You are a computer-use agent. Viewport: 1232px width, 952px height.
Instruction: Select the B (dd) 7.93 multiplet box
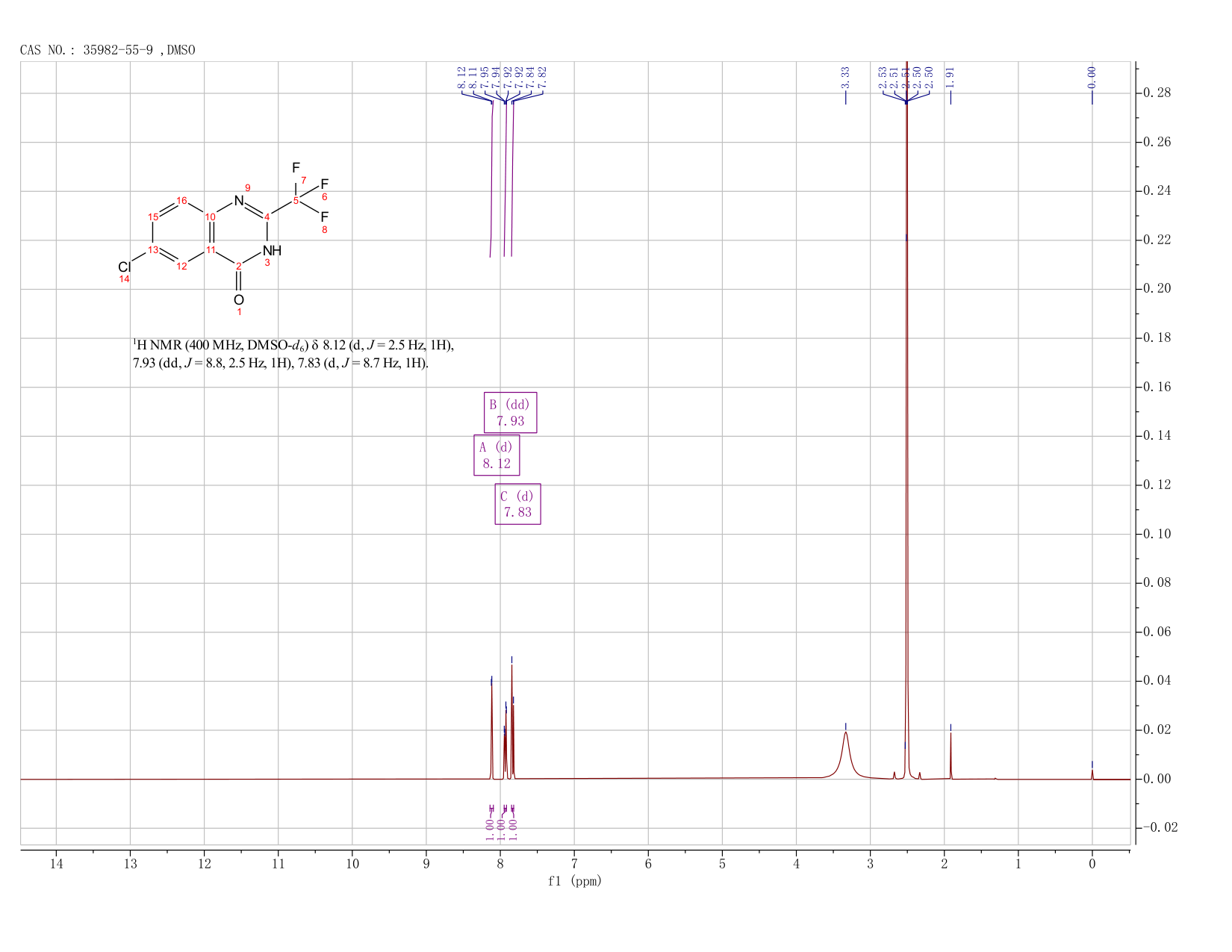[x=510, y=412]
